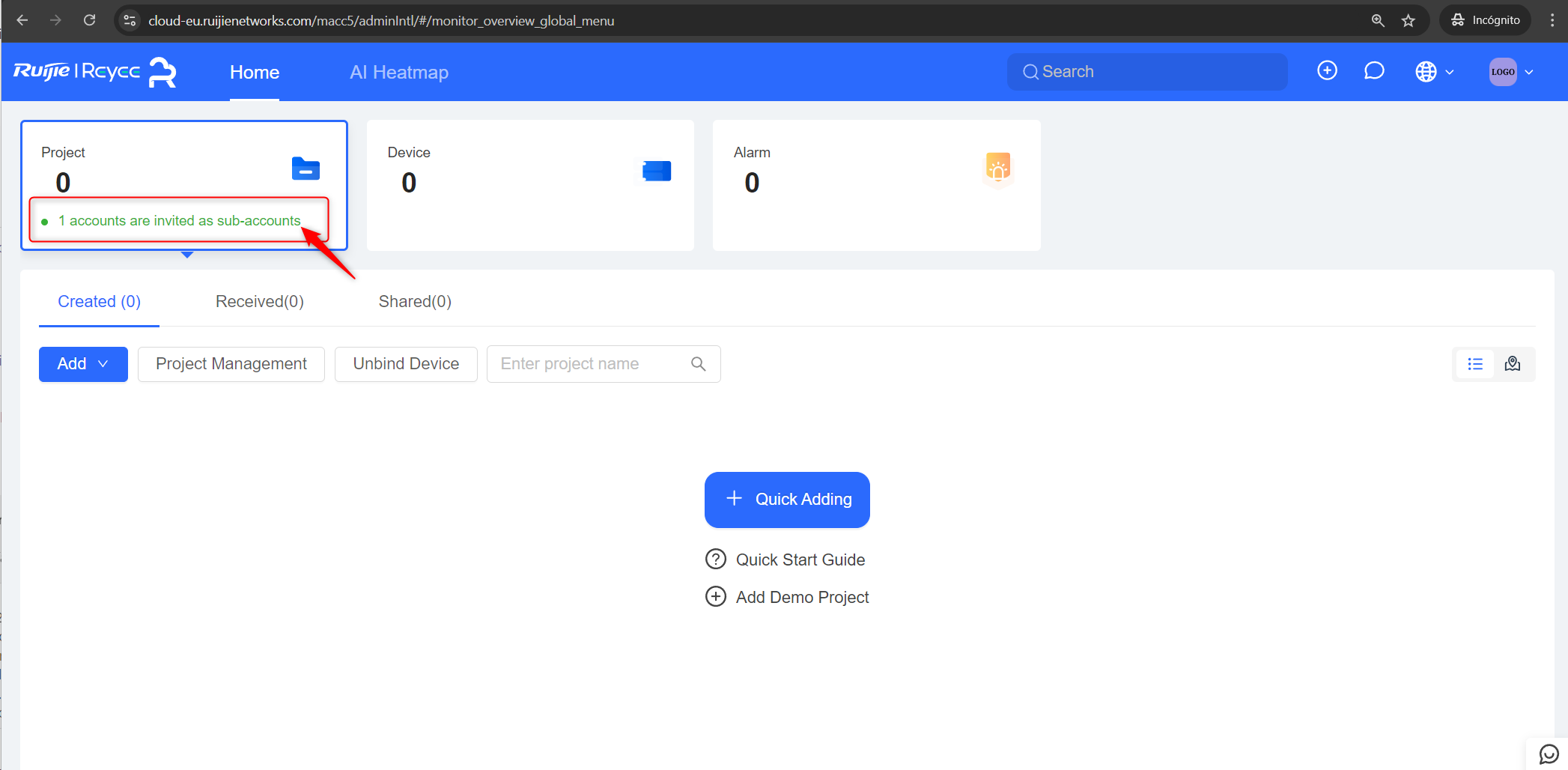
Task: Switch to Shared(0) tab
Action: click(x=415, y=301)
